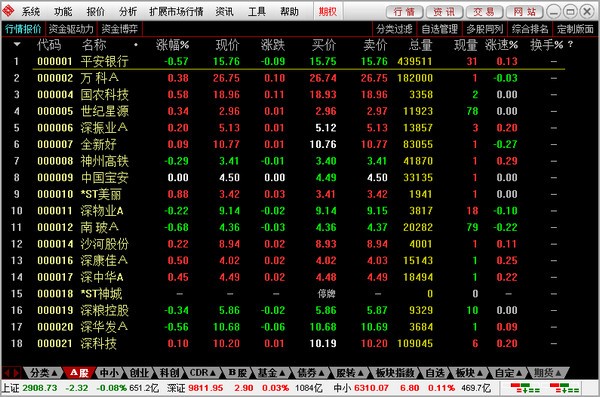Open the 扩展市场行情 menu
Image resolution: width=600 pixels, height=397 pixels.
(176, 11)
